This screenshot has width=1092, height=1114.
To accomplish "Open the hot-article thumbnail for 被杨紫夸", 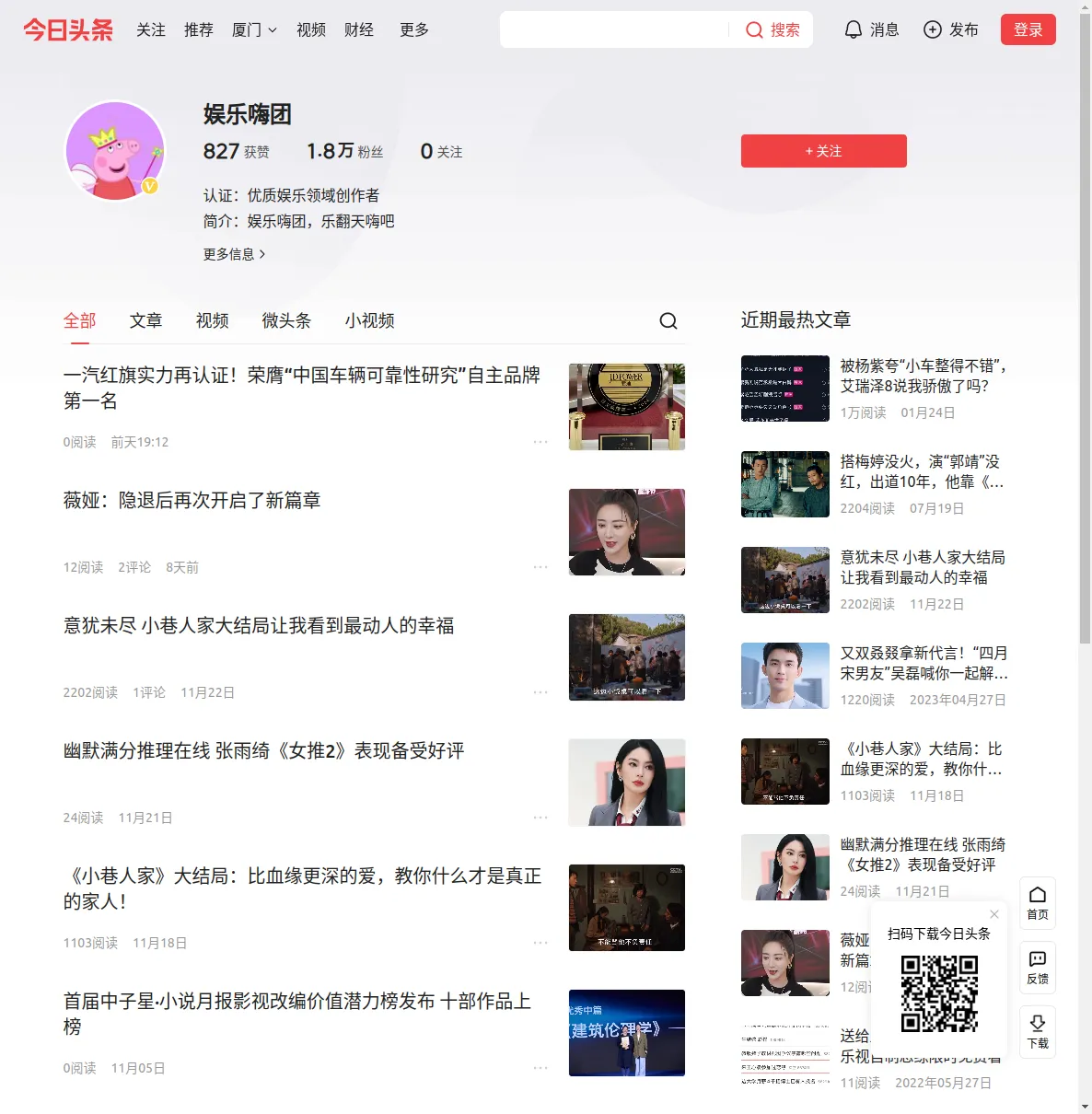I will coord(785,389).
